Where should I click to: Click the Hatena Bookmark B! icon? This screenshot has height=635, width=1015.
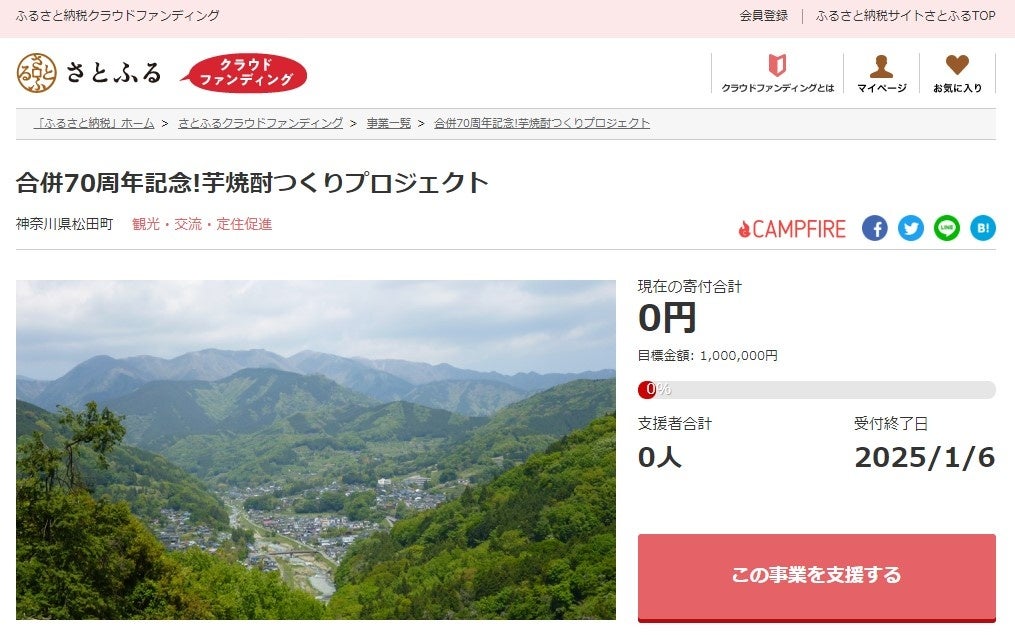click(983, 228)
